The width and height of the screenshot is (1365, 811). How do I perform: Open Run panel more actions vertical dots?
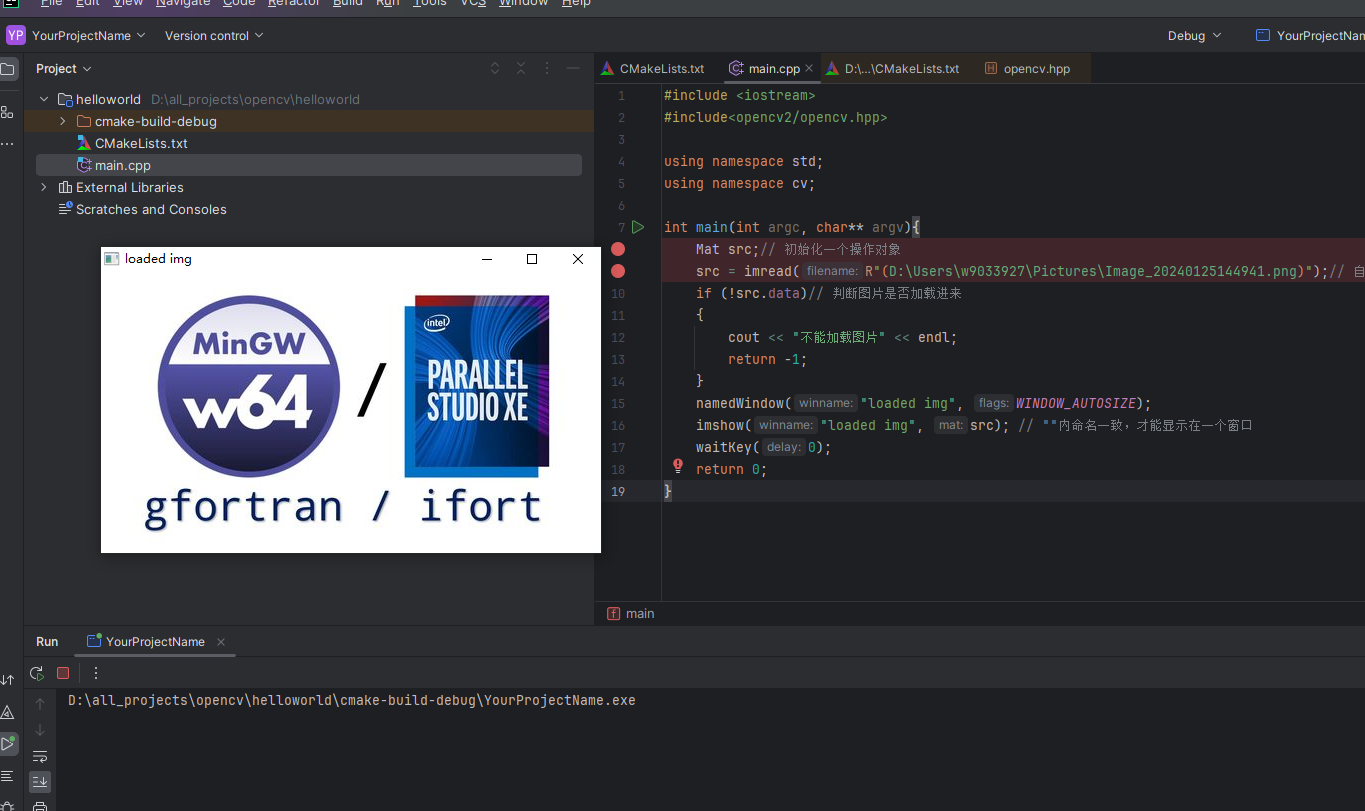tap(96, 673)
